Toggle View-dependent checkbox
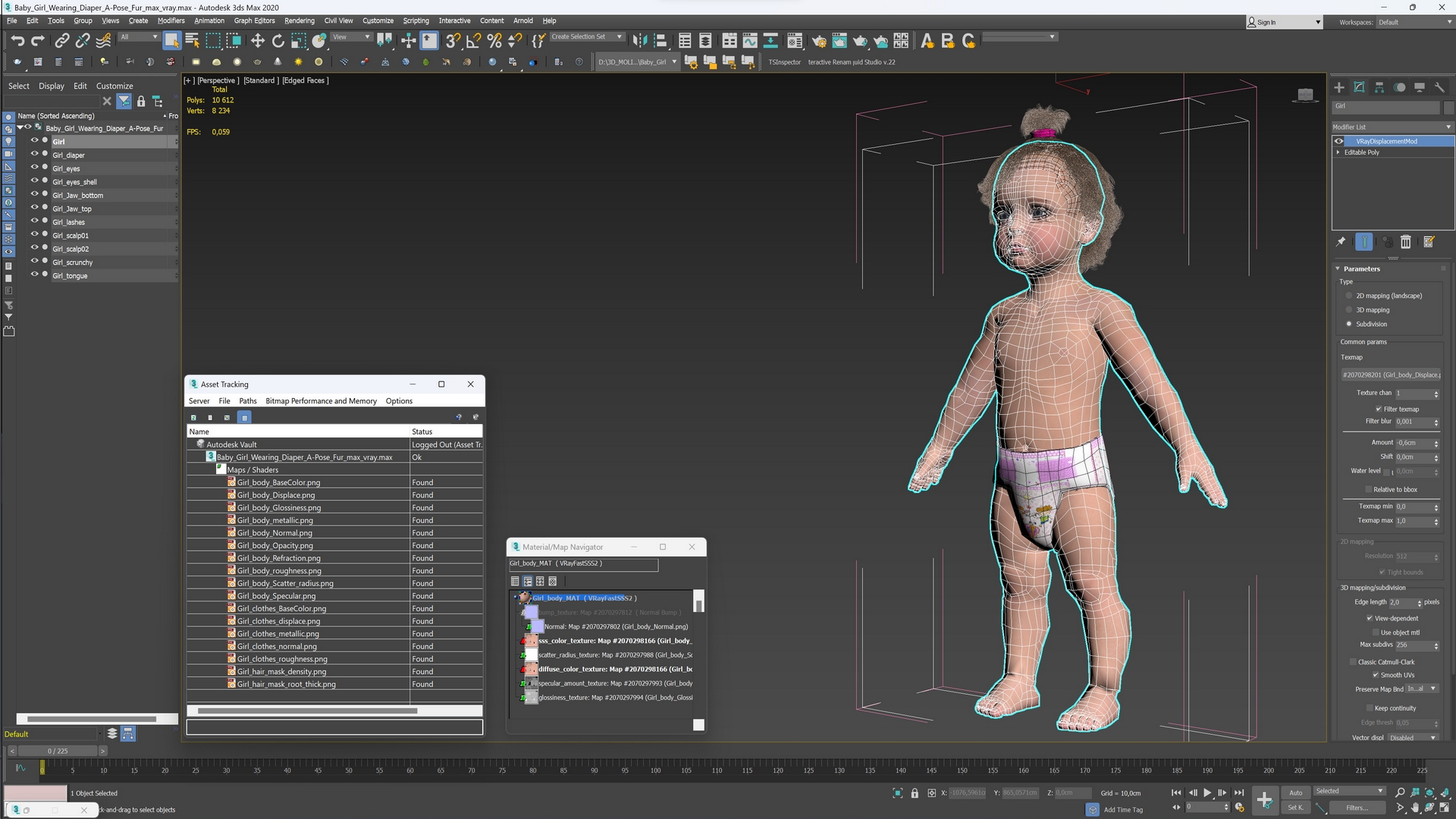 (x=1370, y=619)
